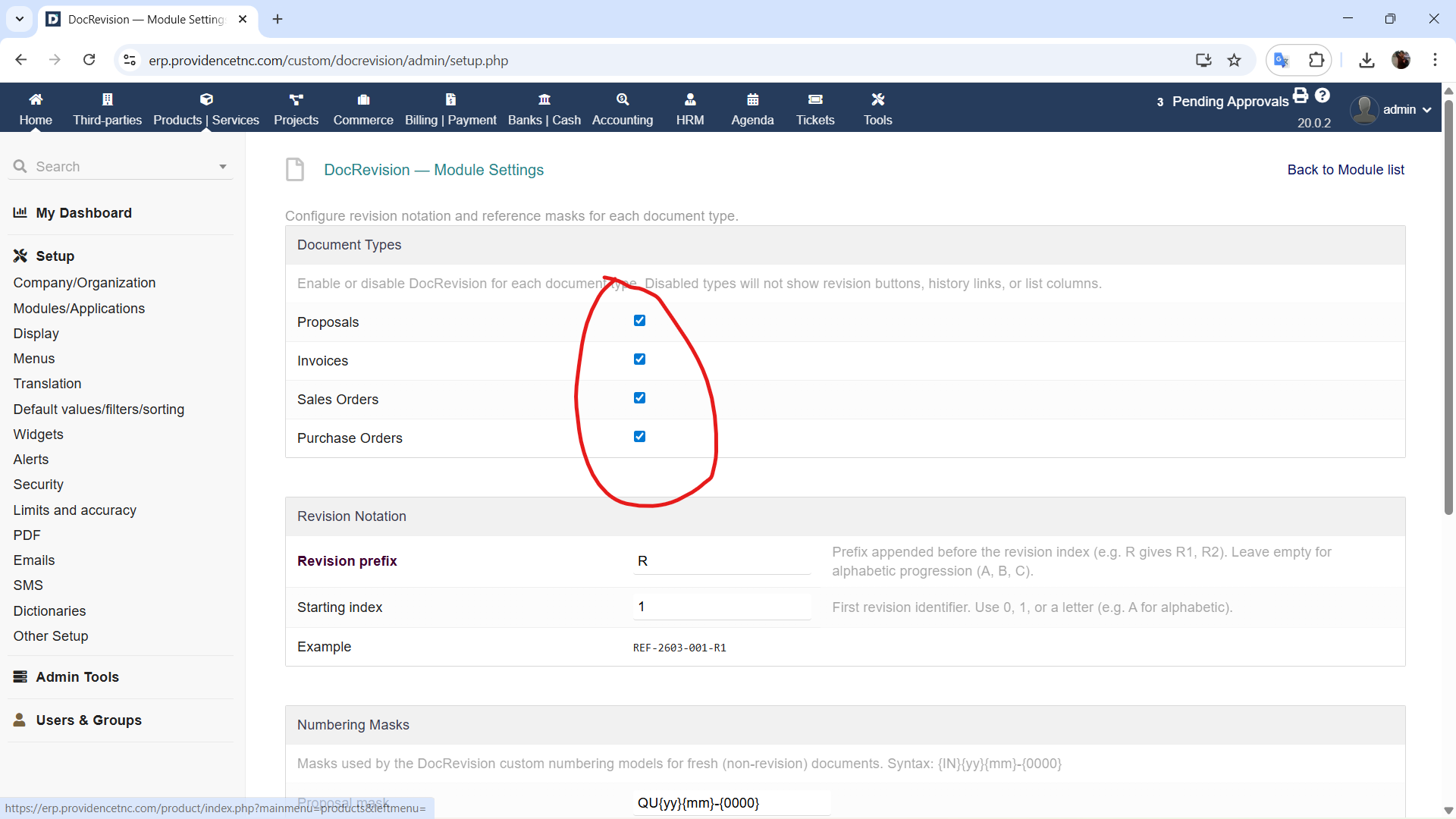Open the Projects icon in navbar

(x=296, y=99)
